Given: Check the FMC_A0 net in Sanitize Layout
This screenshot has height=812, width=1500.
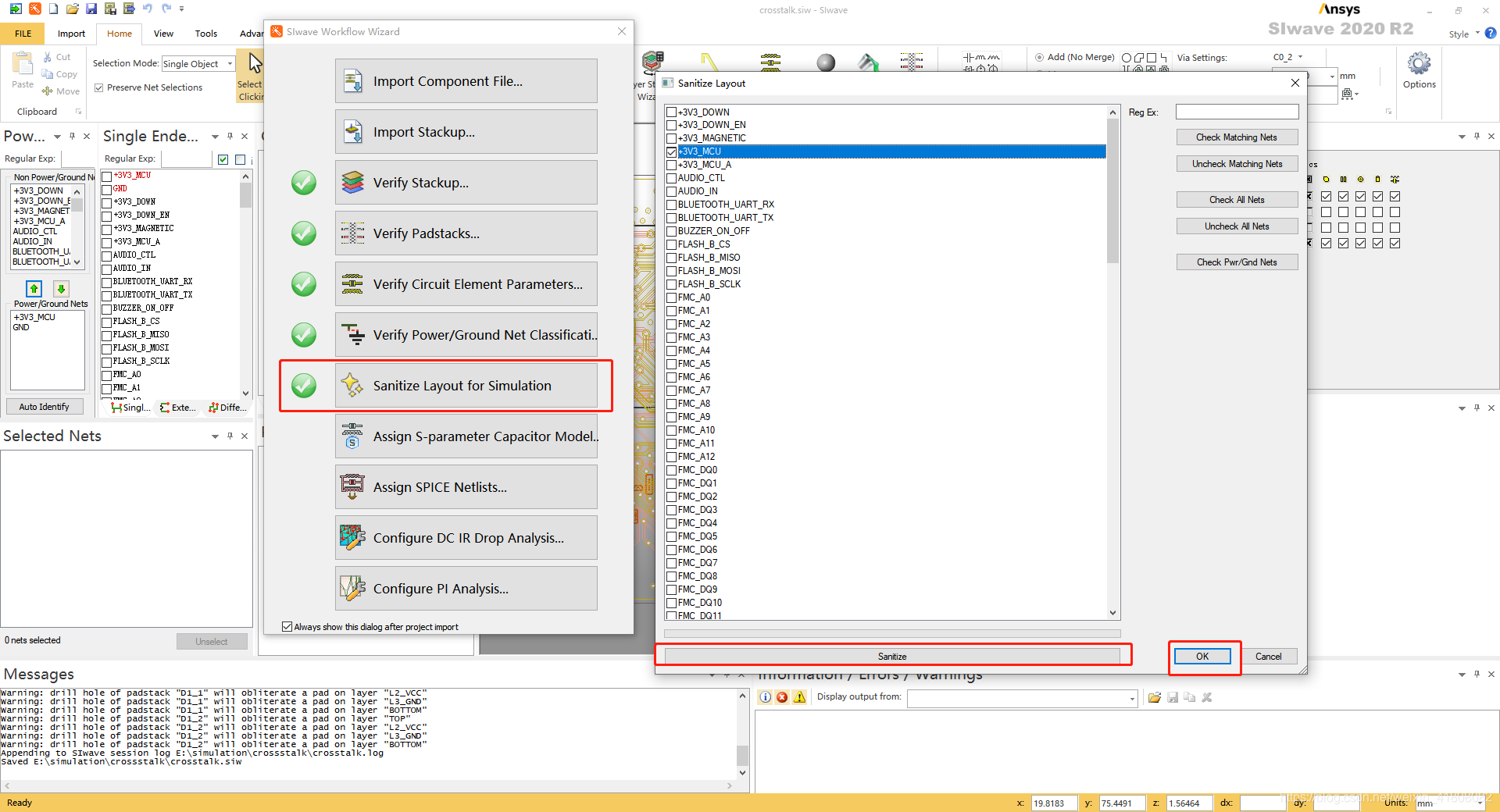Looking at the screenshot, I should (x=671, y=297).
